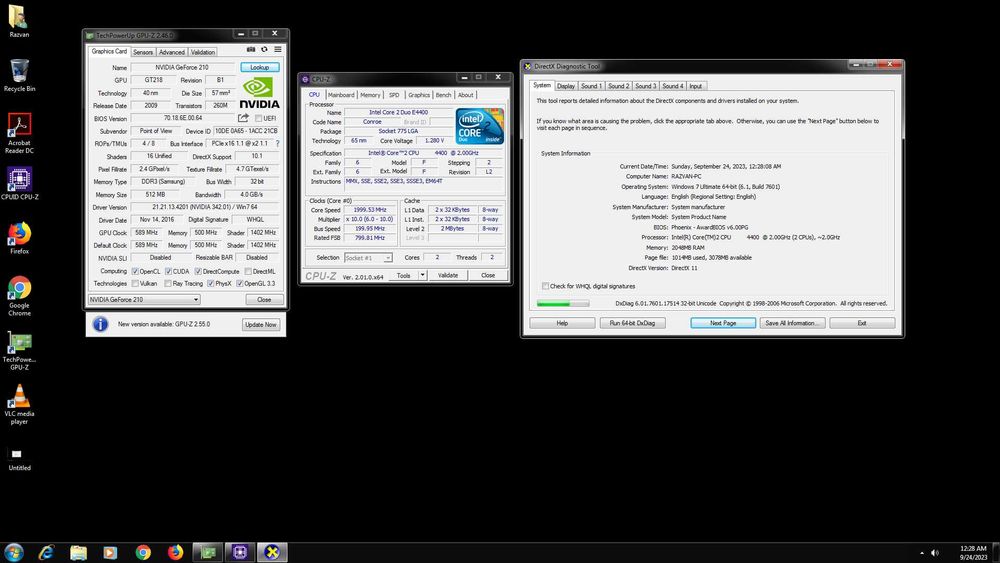Open the NVIDIA GeForce 210 GPU selector dropdown
1000x563 pixels.
[144, 299]
